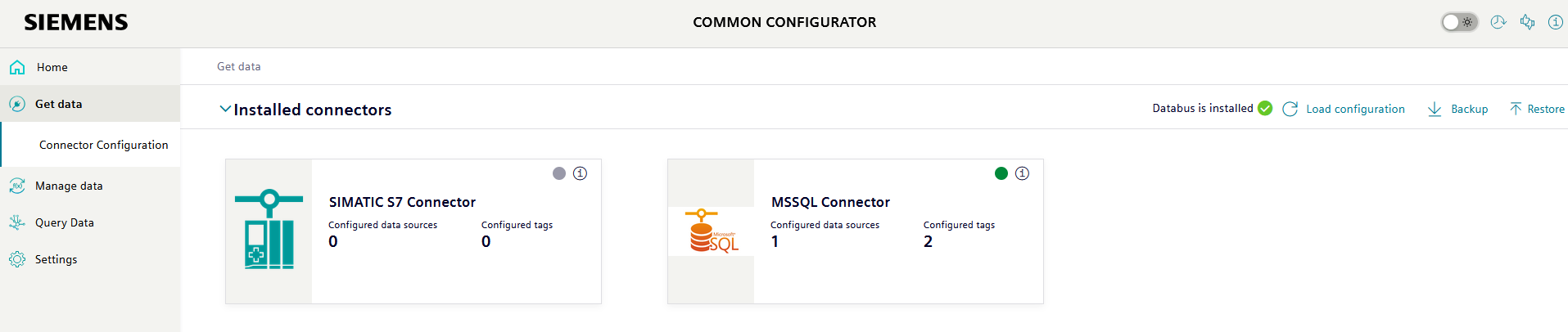
Task: Open info for SIMATIC S7 Connector
Action: coord(580,173)
